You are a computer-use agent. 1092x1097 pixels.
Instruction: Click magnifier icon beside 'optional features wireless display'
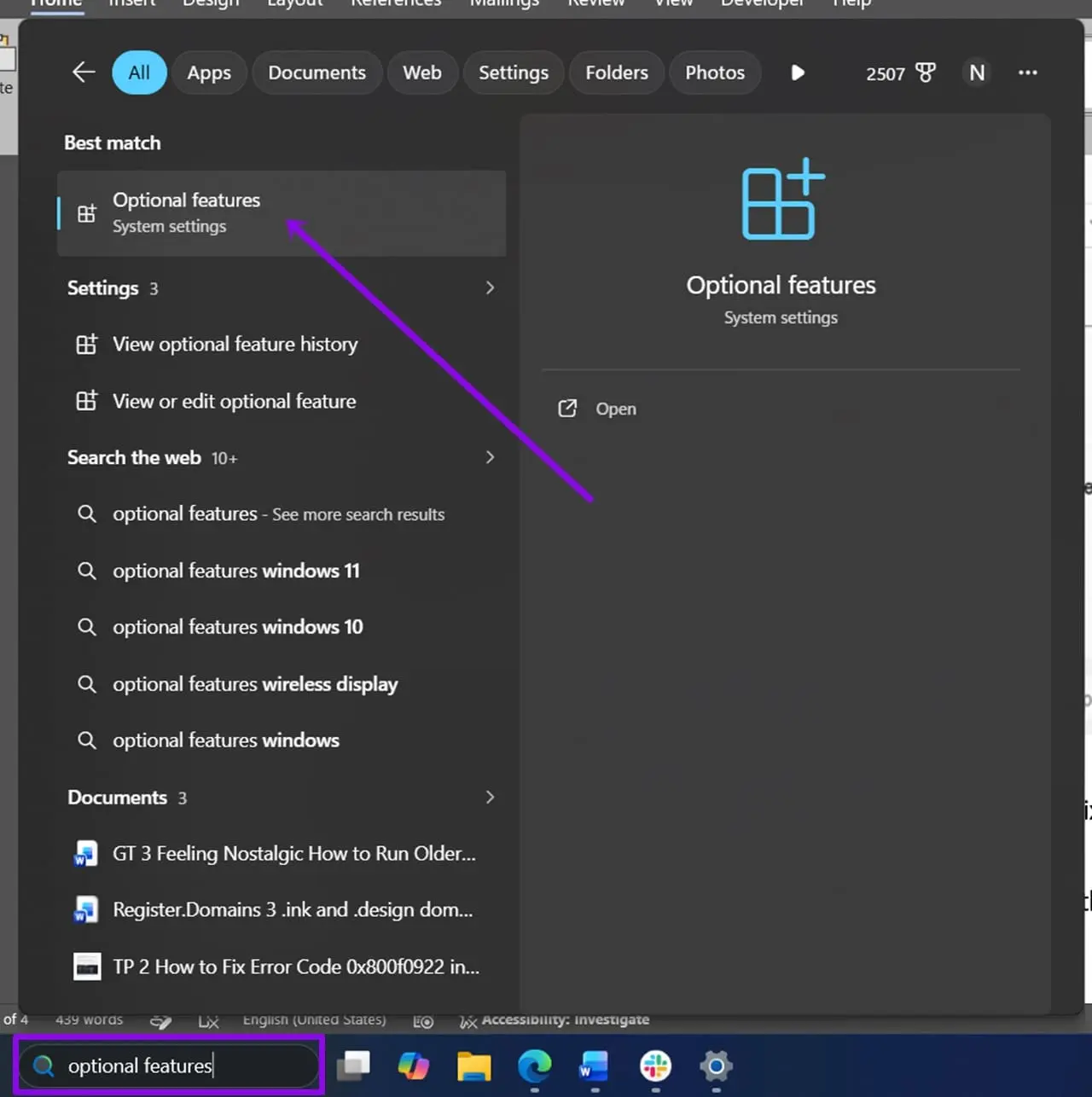tap(87, 684)
